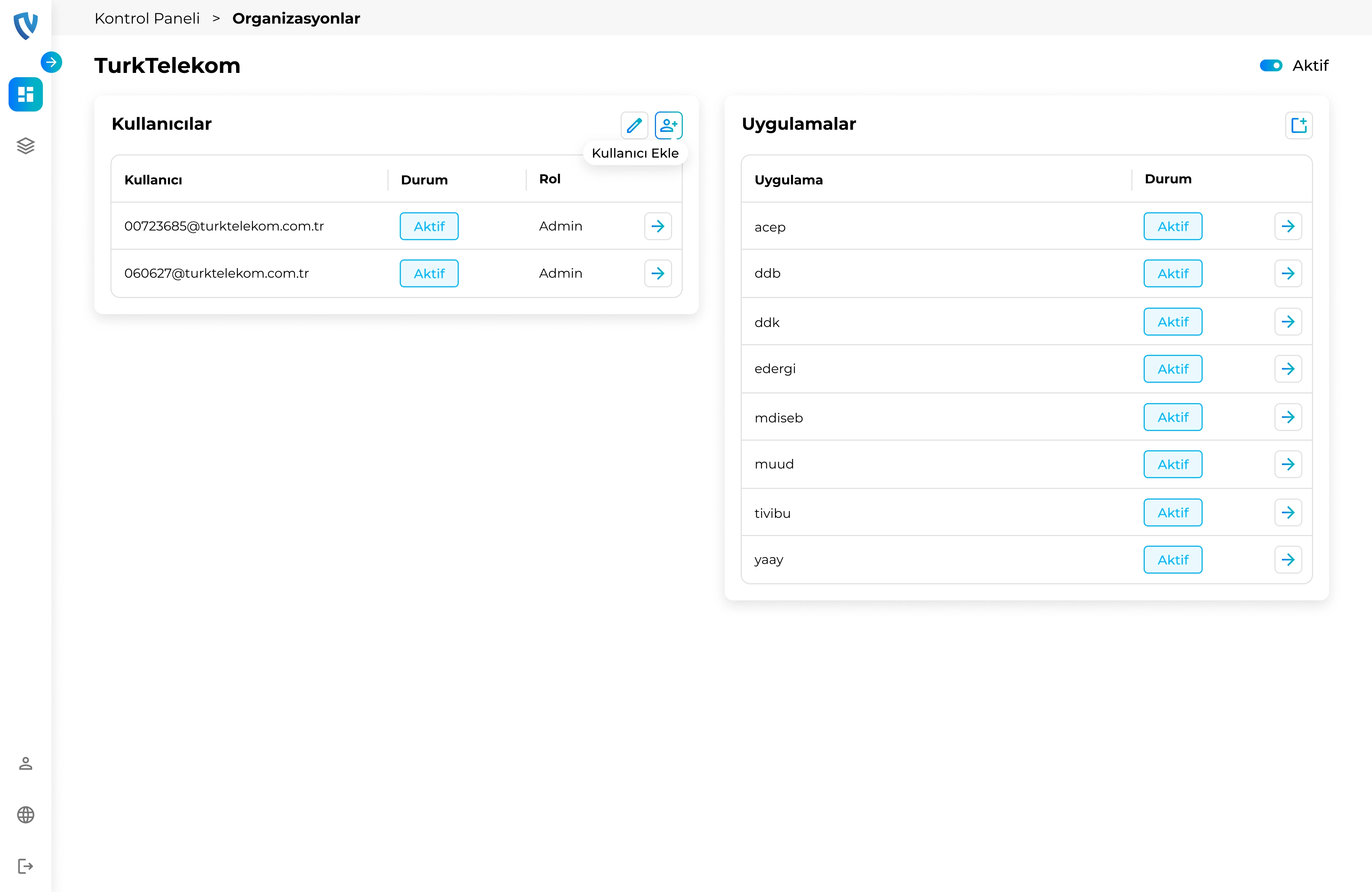Click the TurkTelekom organization title
1372x892 pixels.
pyautogui.click(x=167, y=66)
